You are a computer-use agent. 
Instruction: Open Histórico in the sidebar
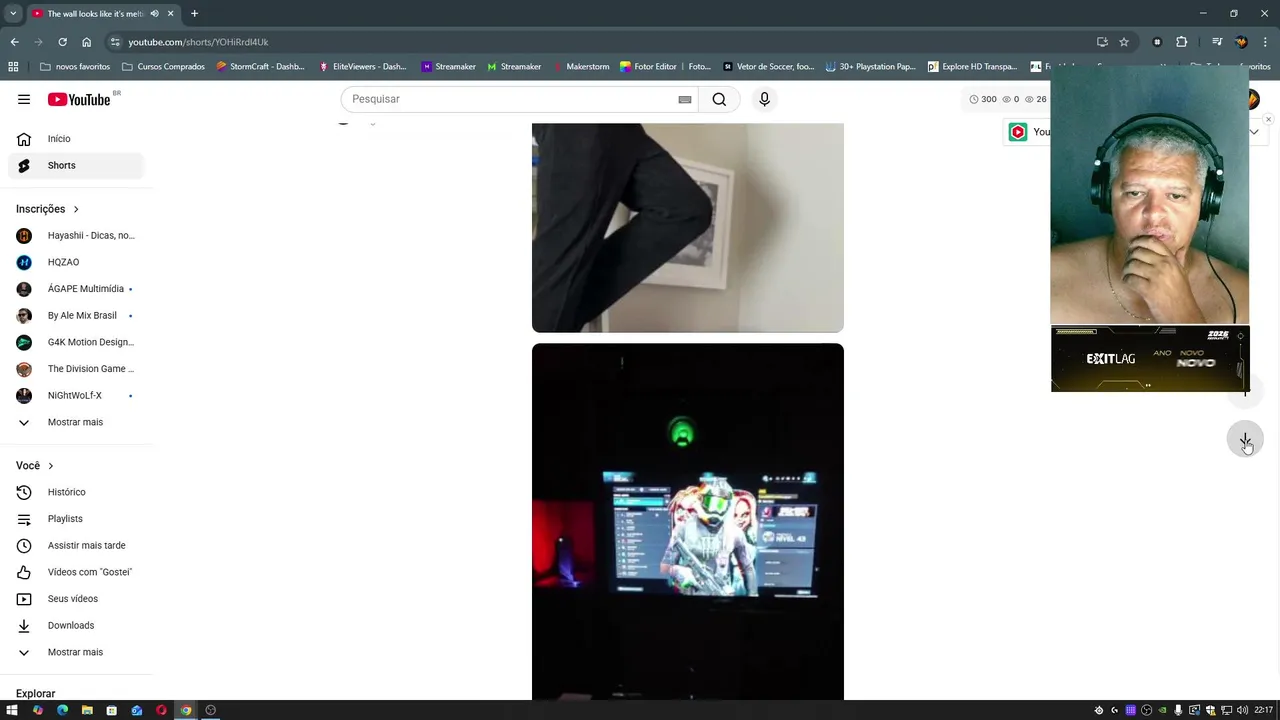coord(76,492)
